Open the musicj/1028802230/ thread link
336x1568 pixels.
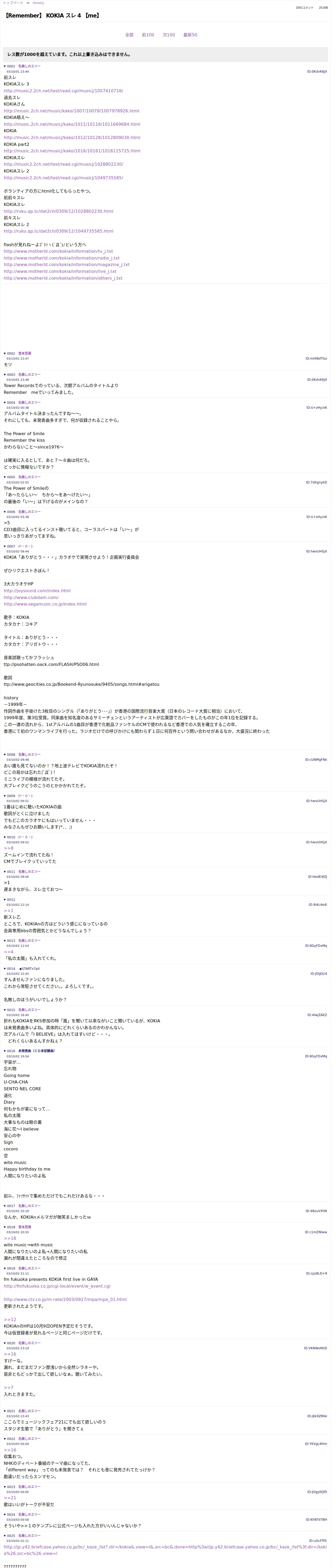click(x=63, y=164)
